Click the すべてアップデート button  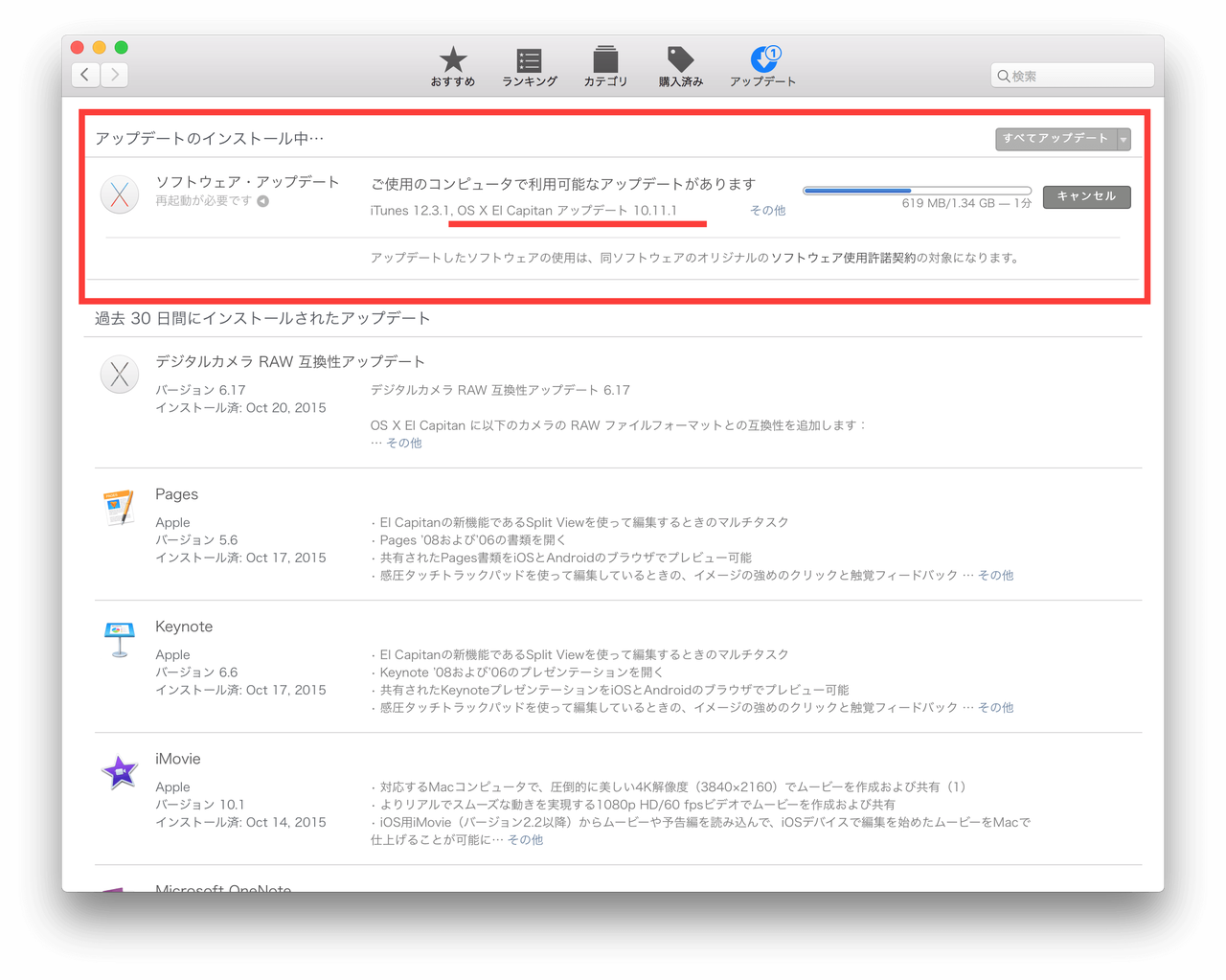[x=1056, y=139]
